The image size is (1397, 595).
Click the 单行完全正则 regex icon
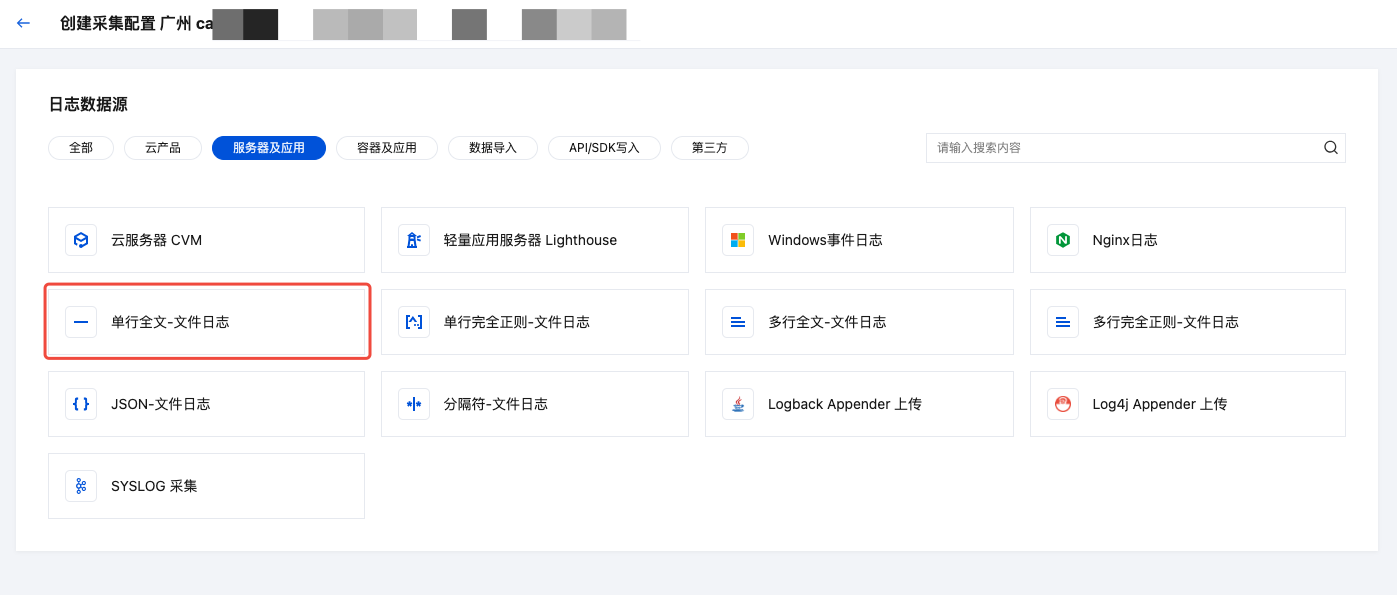413,322
